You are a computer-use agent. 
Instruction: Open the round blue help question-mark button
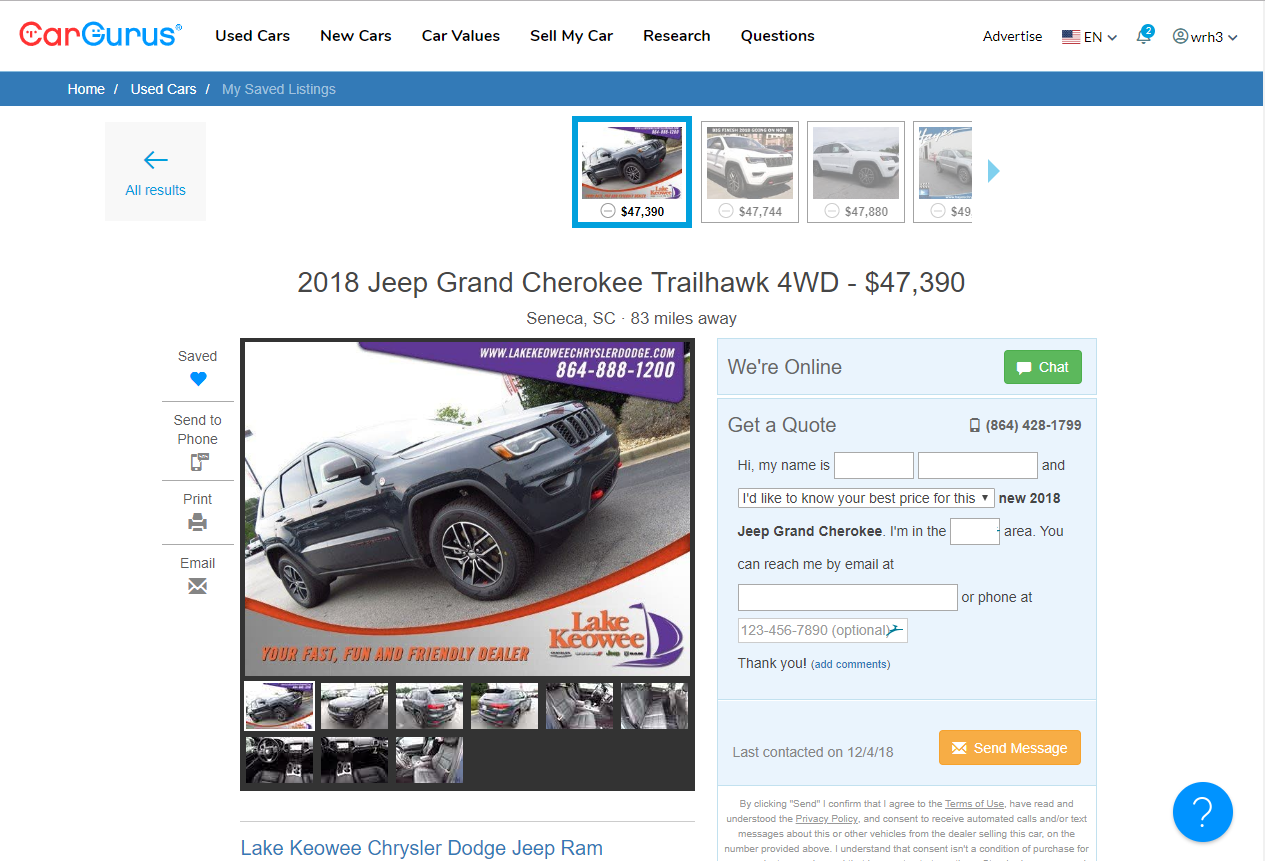pyautogui.click(x=1202, y=811)
